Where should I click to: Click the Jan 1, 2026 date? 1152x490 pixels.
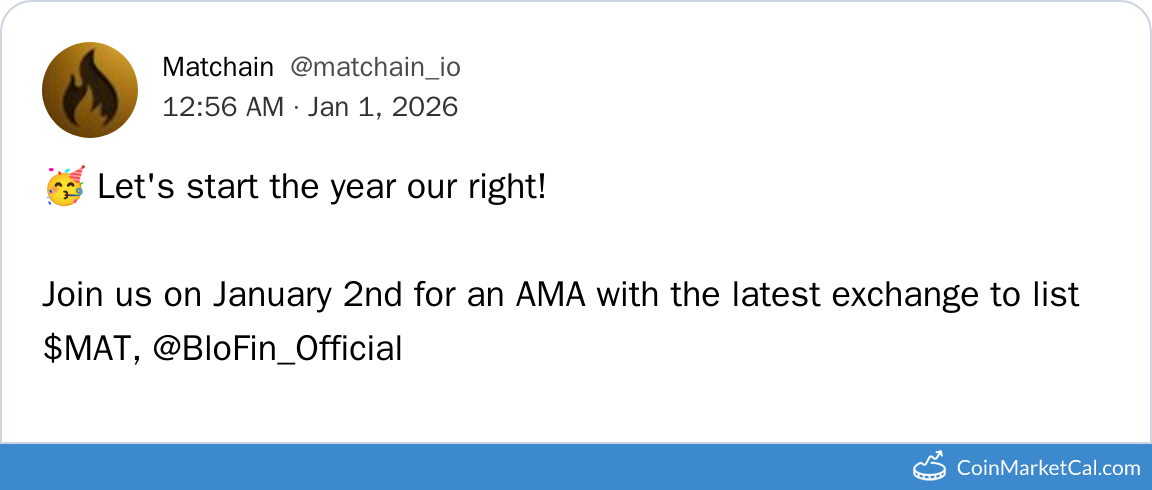click(x=383, y=106)
